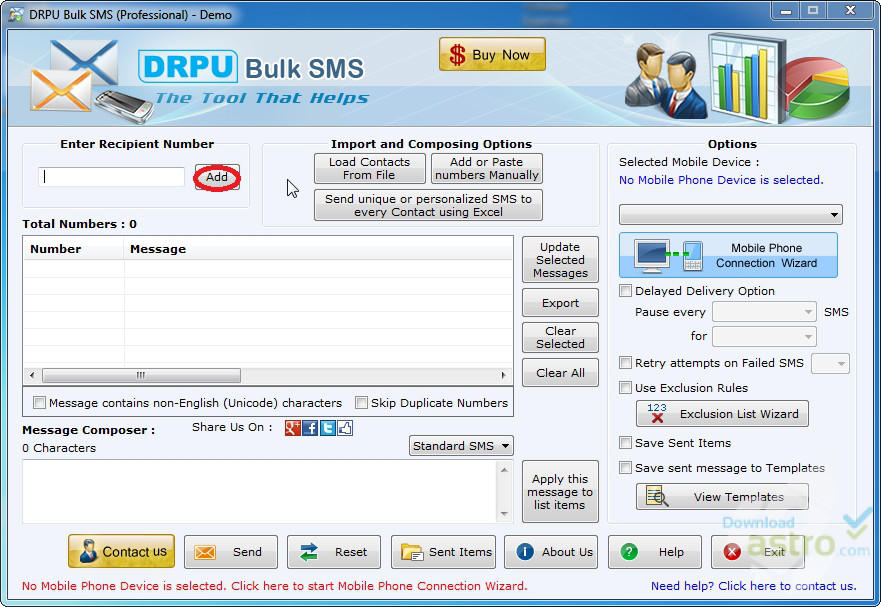Open About Us information
Image resolution: width=881 pixels, height=607 pixels.
point(551,552)
